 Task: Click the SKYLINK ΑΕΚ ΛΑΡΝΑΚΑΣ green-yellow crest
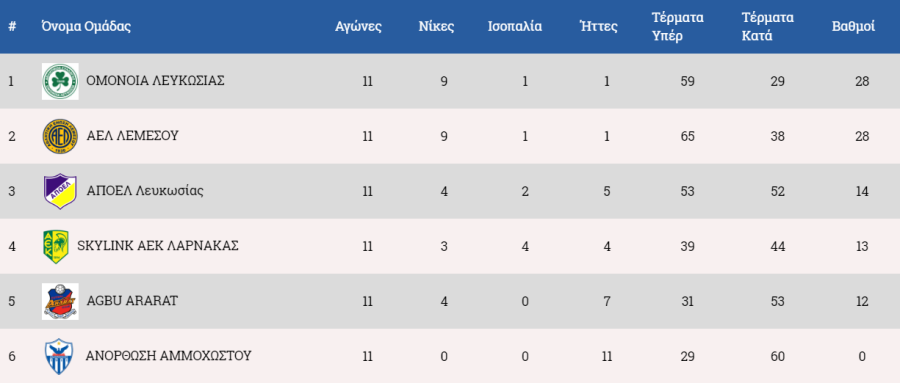[x=56, y=246]
